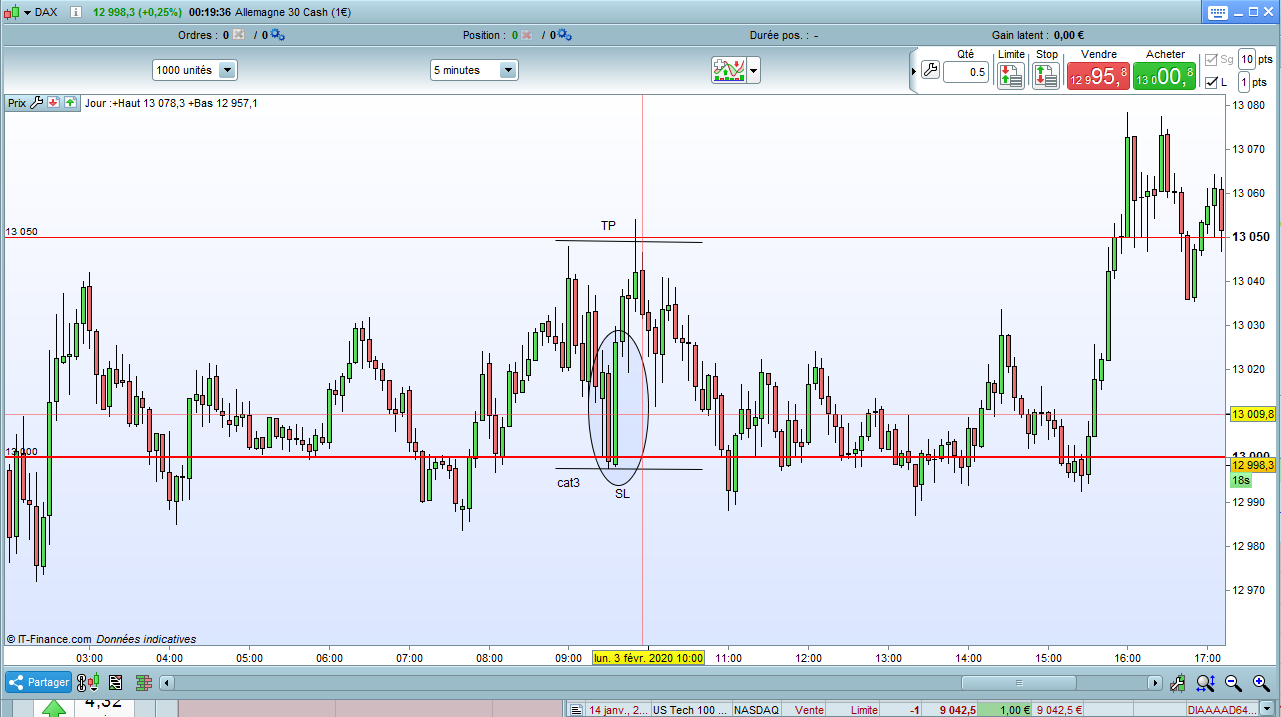The height and width of the screenshot is (717, 1281).
Task: Click the horizontal zoom magnifier with arrows
Action: coord(1206,683)
